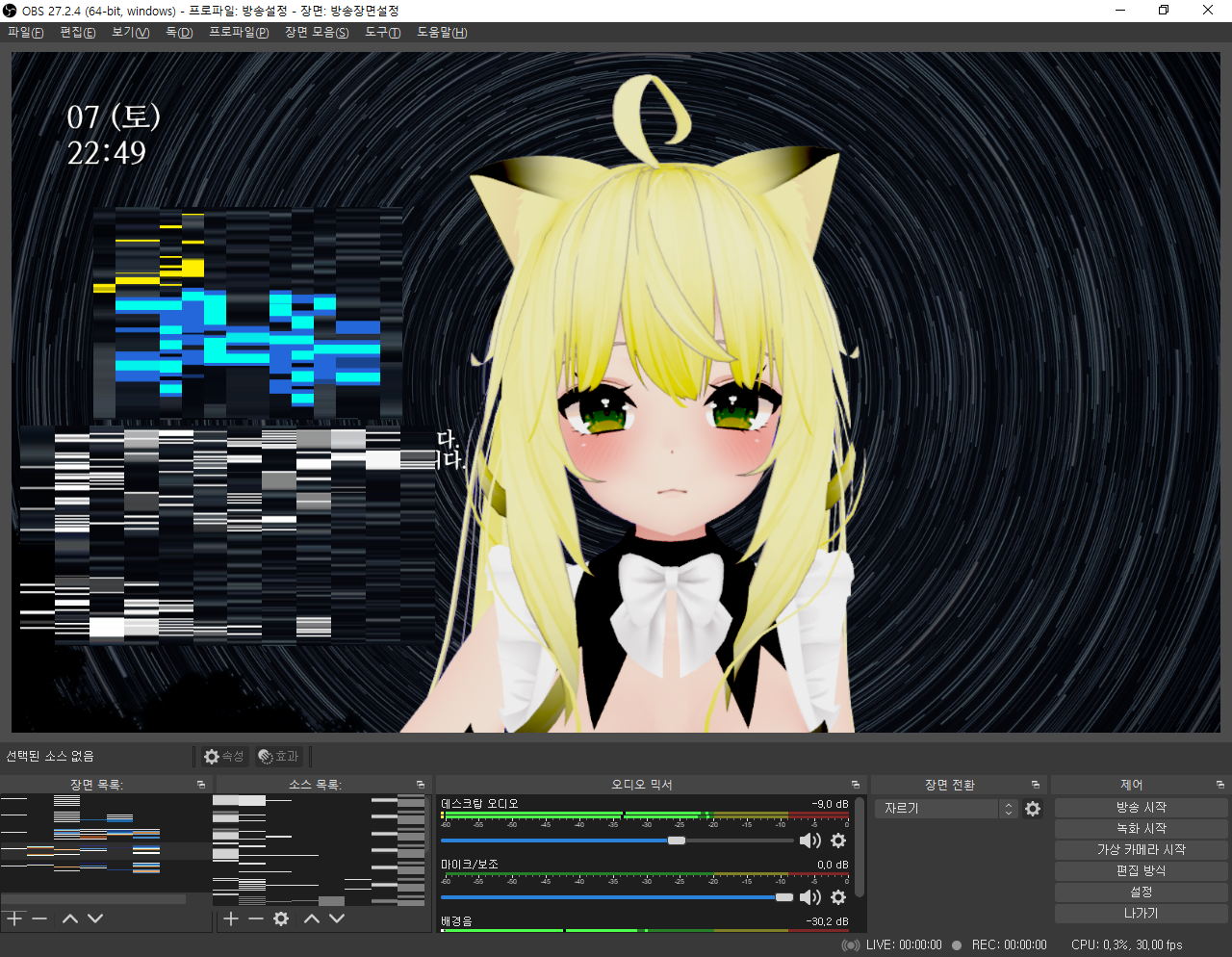
Task: Mute 데스크탑 오디오 speaker icon
Action: pos(810,841)
